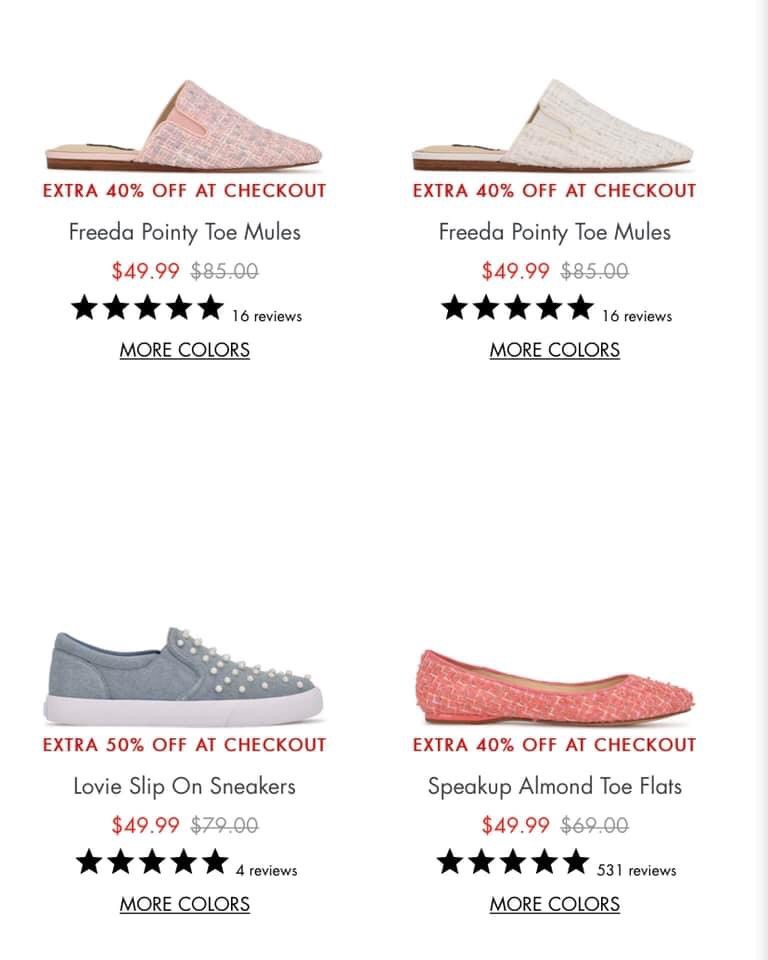Read the 16 reviews for the pink mules
This screenshot has height=960, width=768.
coord(267,316)
